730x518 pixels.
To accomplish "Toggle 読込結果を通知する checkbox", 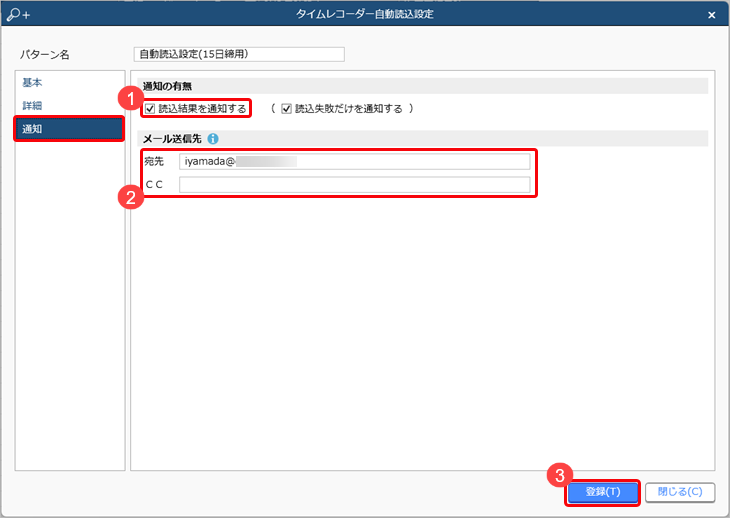I will point(150,109).
